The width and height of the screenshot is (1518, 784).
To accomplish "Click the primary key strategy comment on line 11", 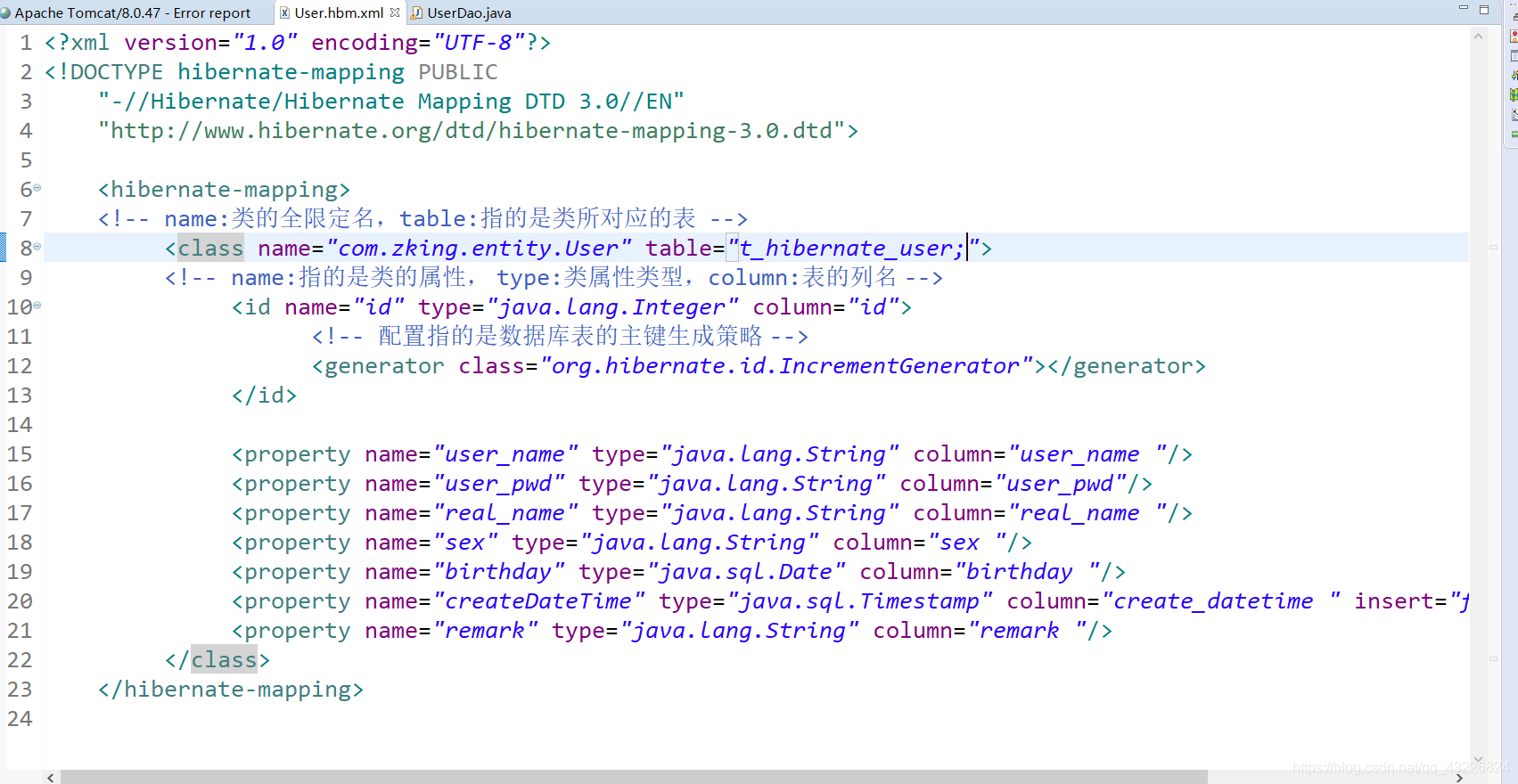I will point(560,336).
